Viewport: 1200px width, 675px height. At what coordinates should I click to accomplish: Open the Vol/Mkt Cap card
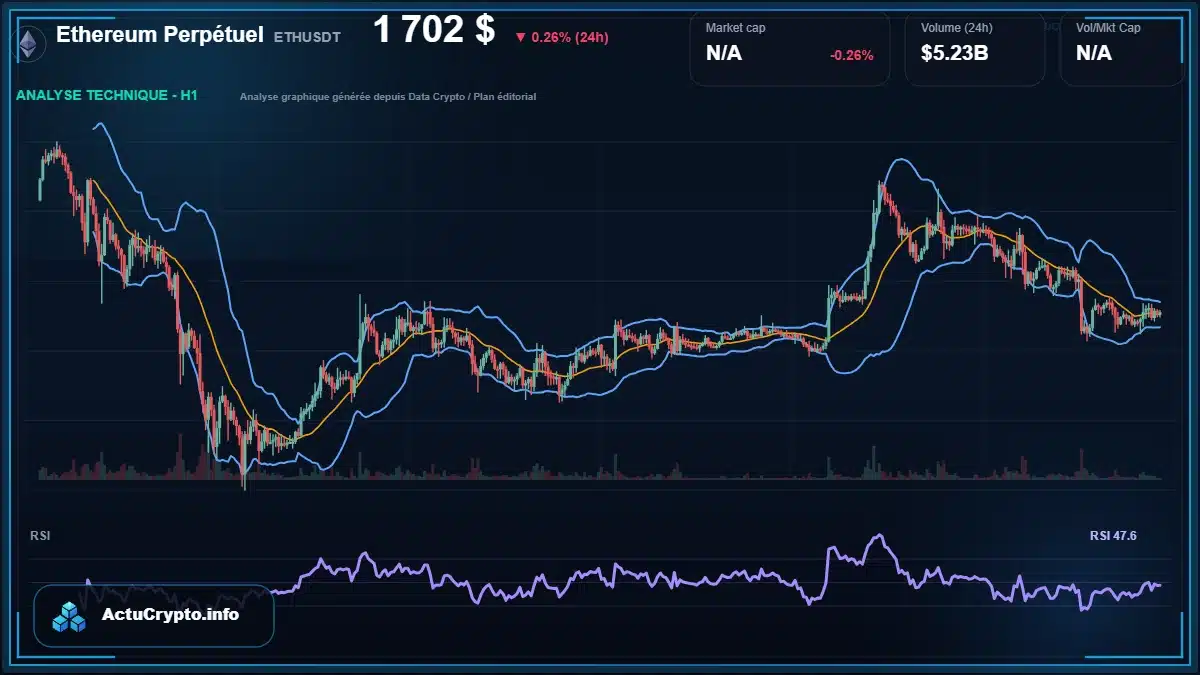click(1122, 49)
